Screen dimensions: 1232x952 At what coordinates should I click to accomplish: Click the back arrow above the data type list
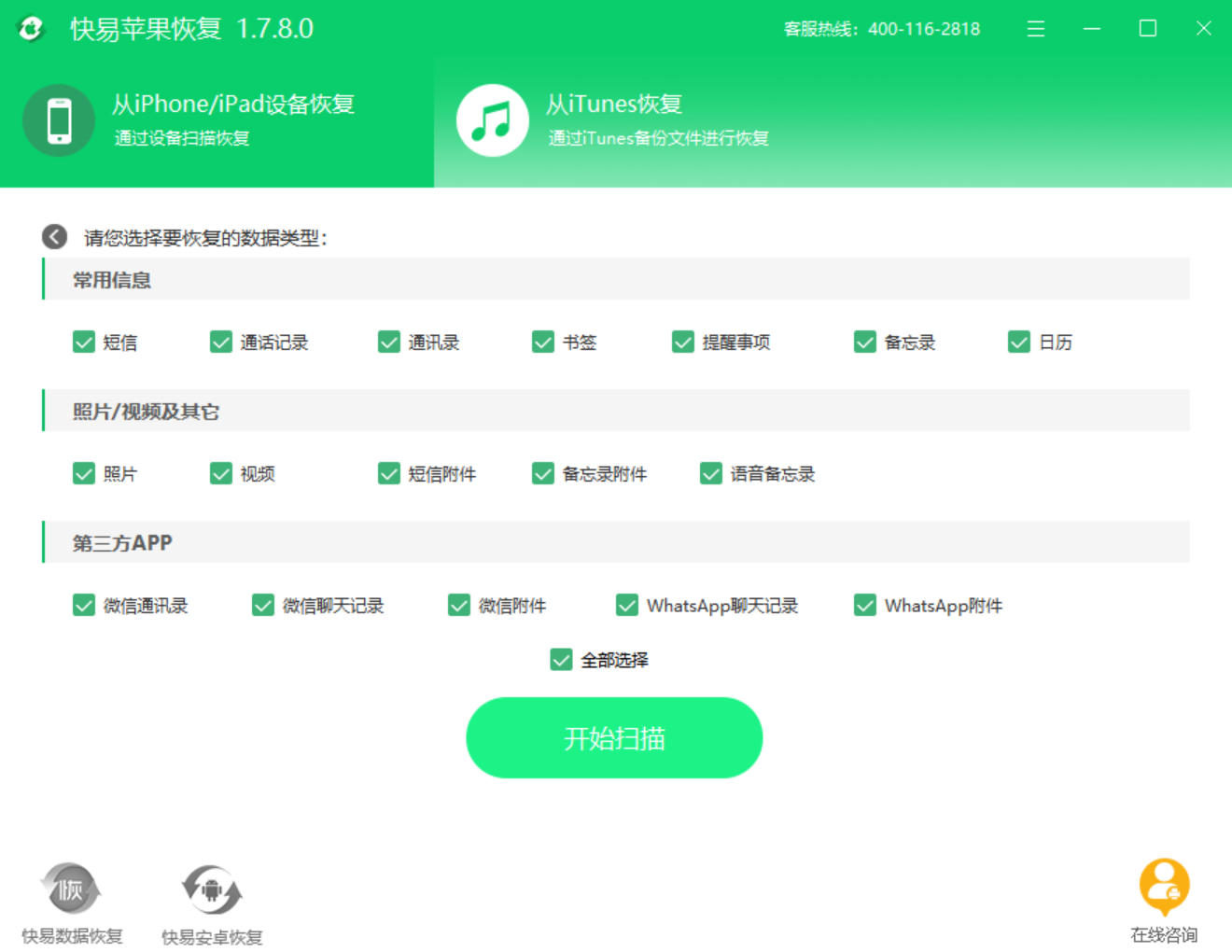pos(53,237)
